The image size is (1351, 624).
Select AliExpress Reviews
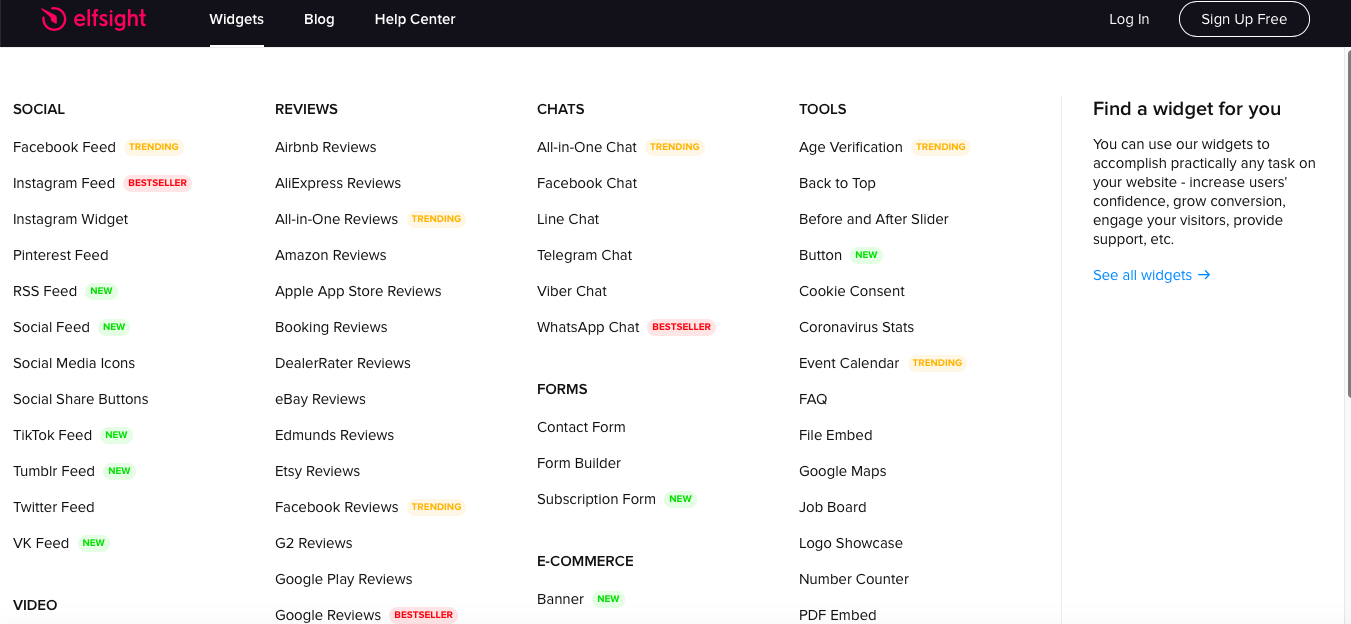[x=338, y=183]
